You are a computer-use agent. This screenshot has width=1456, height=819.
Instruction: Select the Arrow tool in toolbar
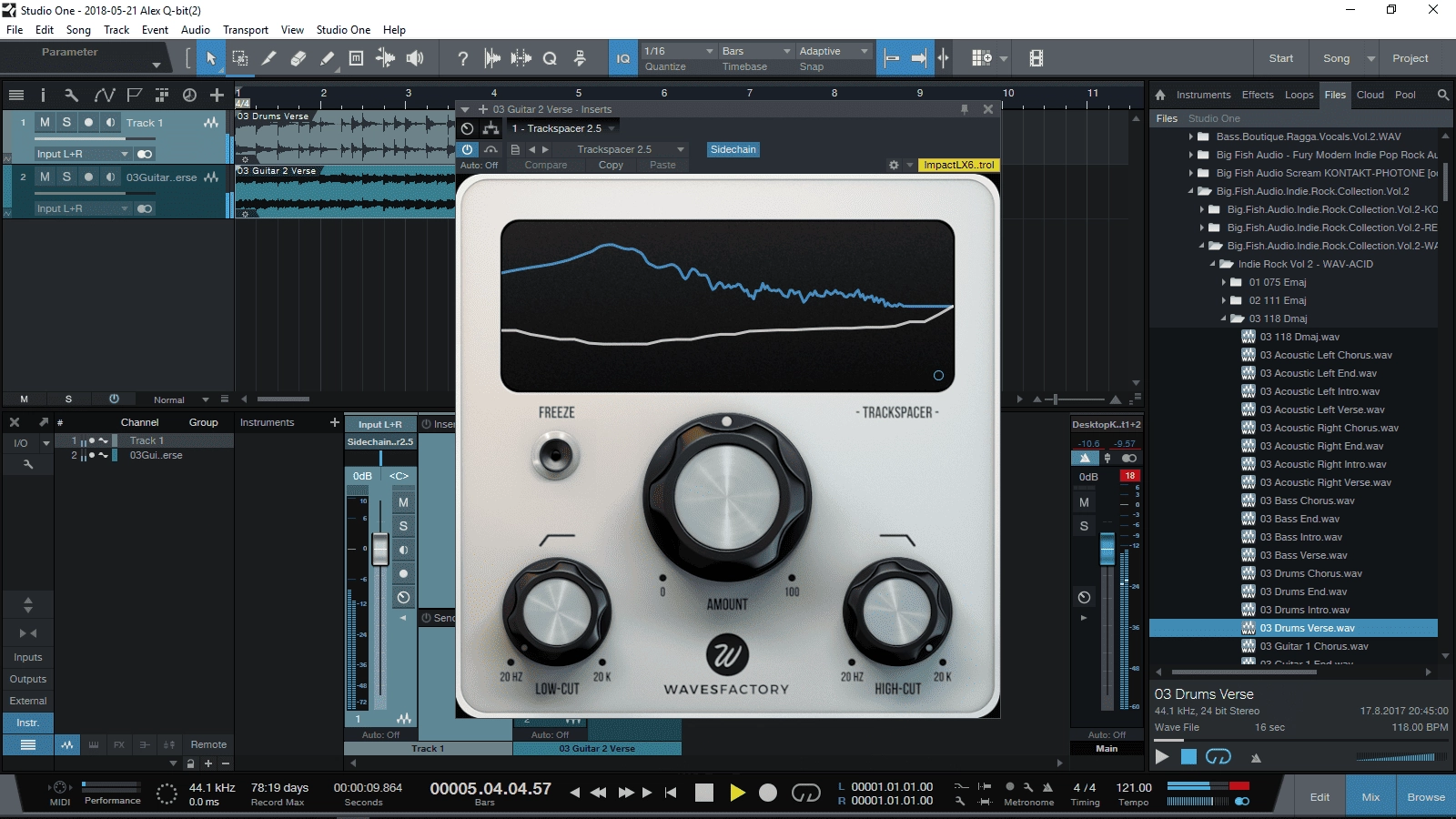click(x=211, y=58)
